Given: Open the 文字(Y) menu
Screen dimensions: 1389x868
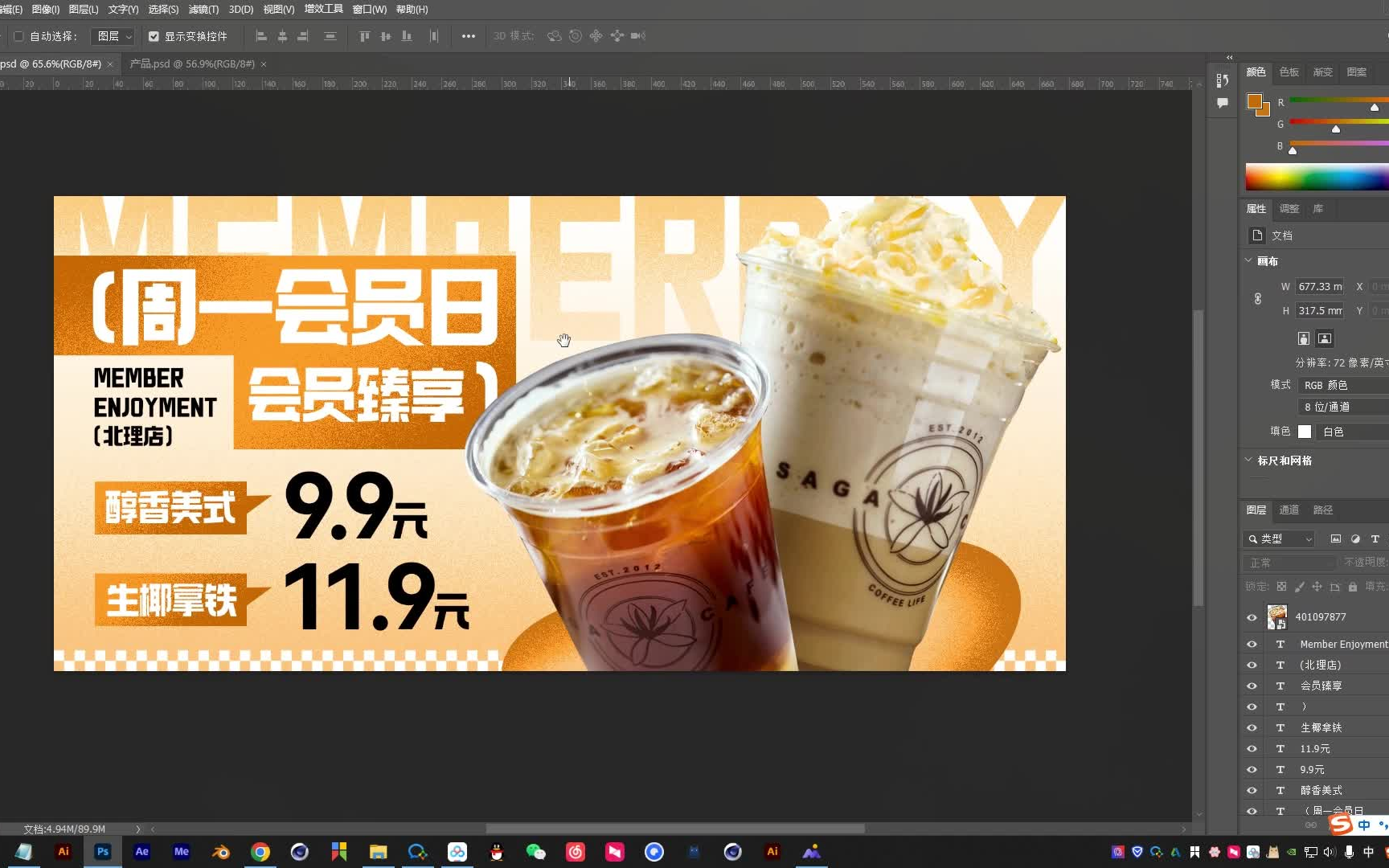Looking at the screenshot, I should click(123, 10).
